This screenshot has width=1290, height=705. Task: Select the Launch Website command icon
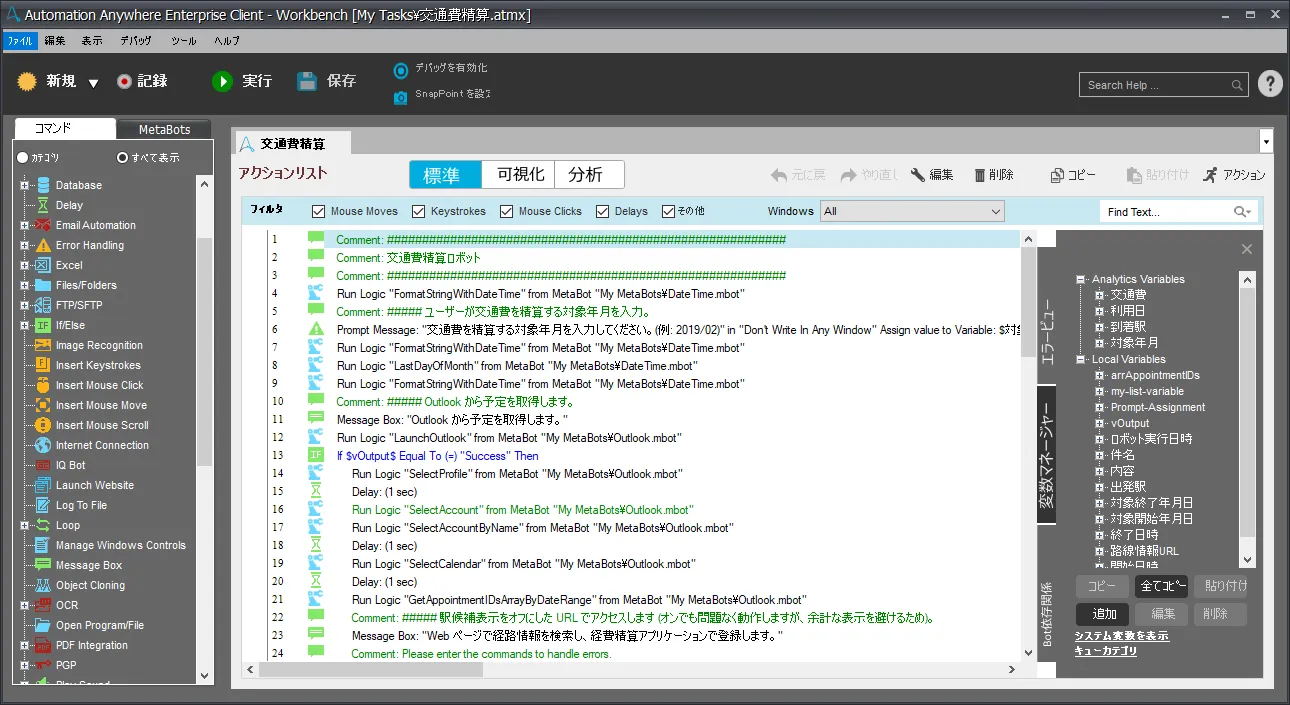click(42, 485)
